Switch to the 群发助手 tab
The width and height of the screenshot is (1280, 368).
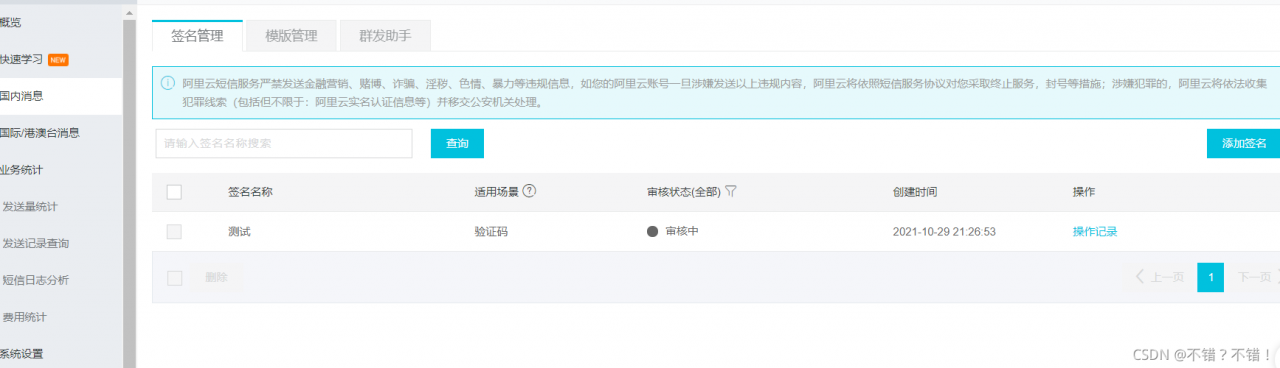coord(385,36)
